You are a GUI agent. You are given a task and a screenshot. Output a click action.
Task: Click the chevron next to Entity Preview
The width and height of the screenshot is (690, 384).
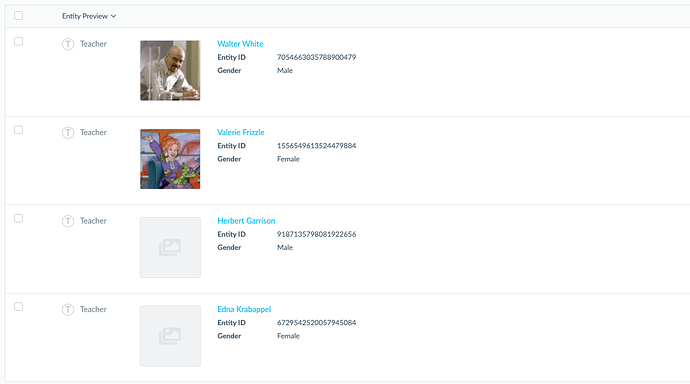pyautogui.click(x=114, y=16)
